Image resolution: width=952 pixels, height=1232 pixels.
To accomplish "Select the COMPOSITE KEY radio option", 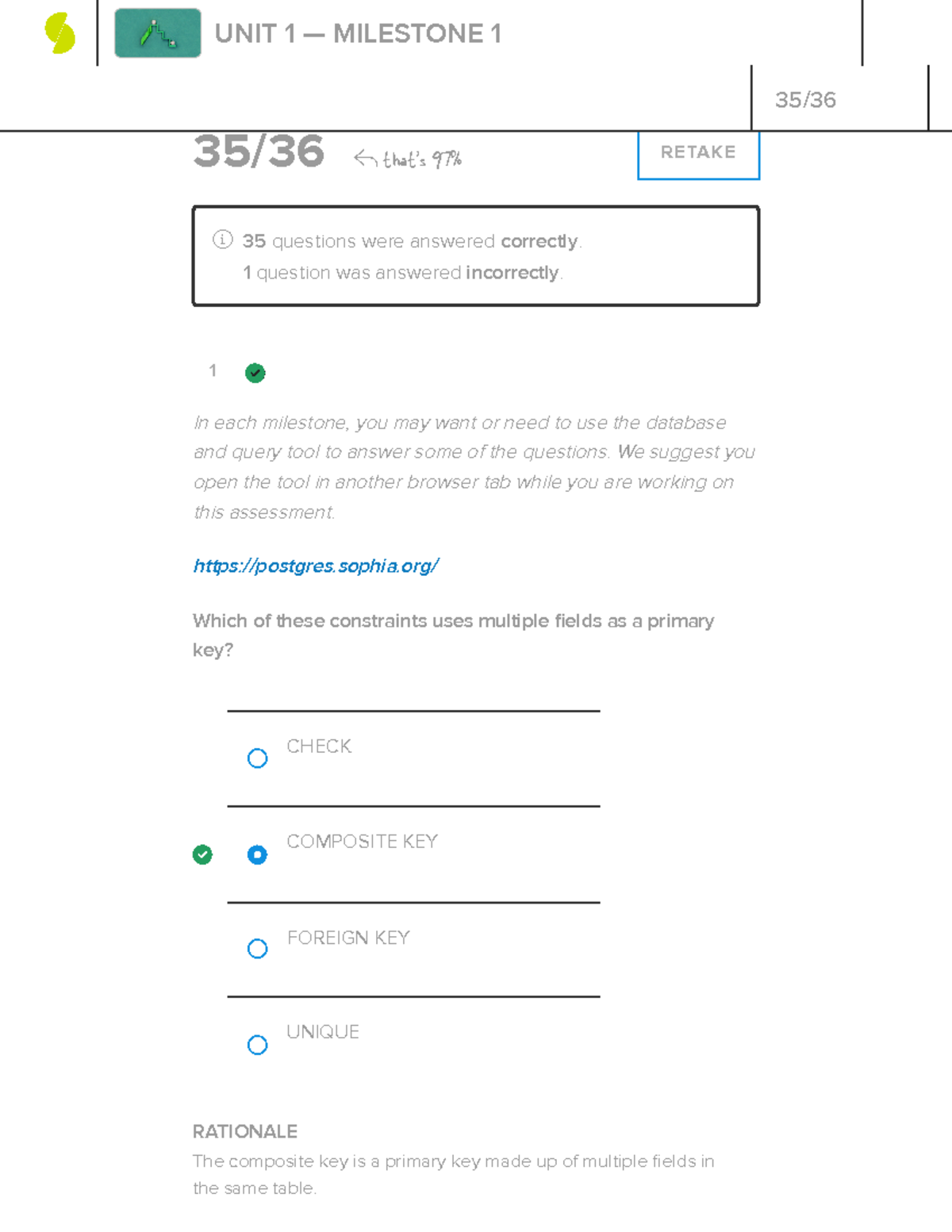I will 257,854.
